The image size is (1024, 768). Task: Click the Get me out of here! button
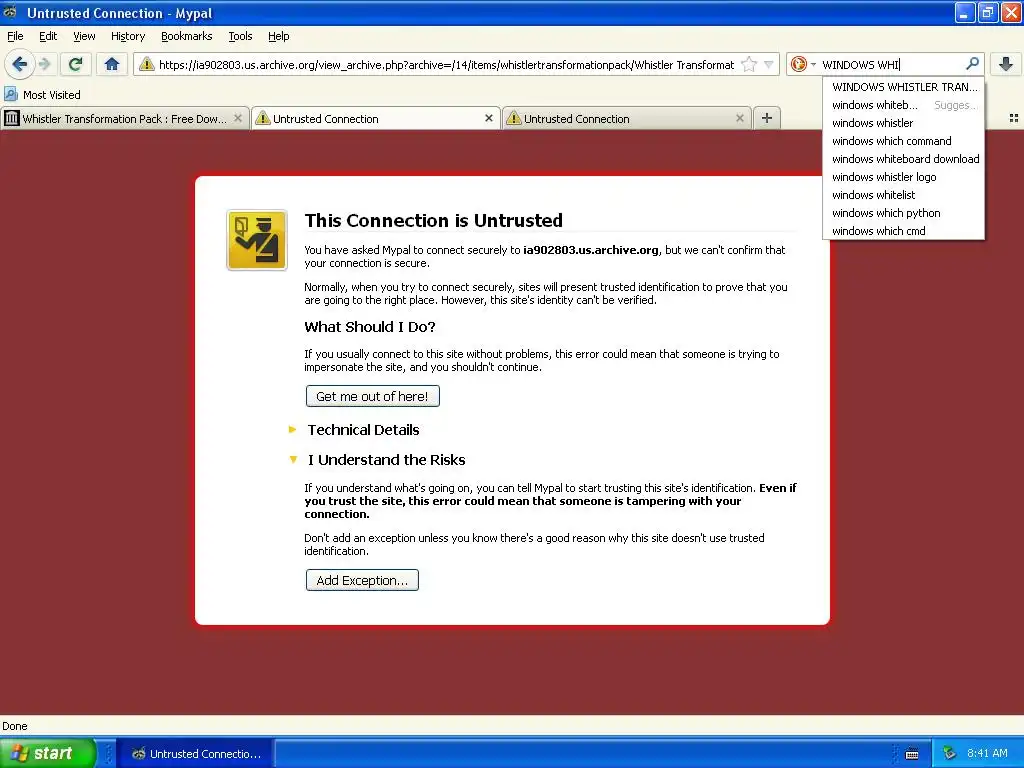372,396
